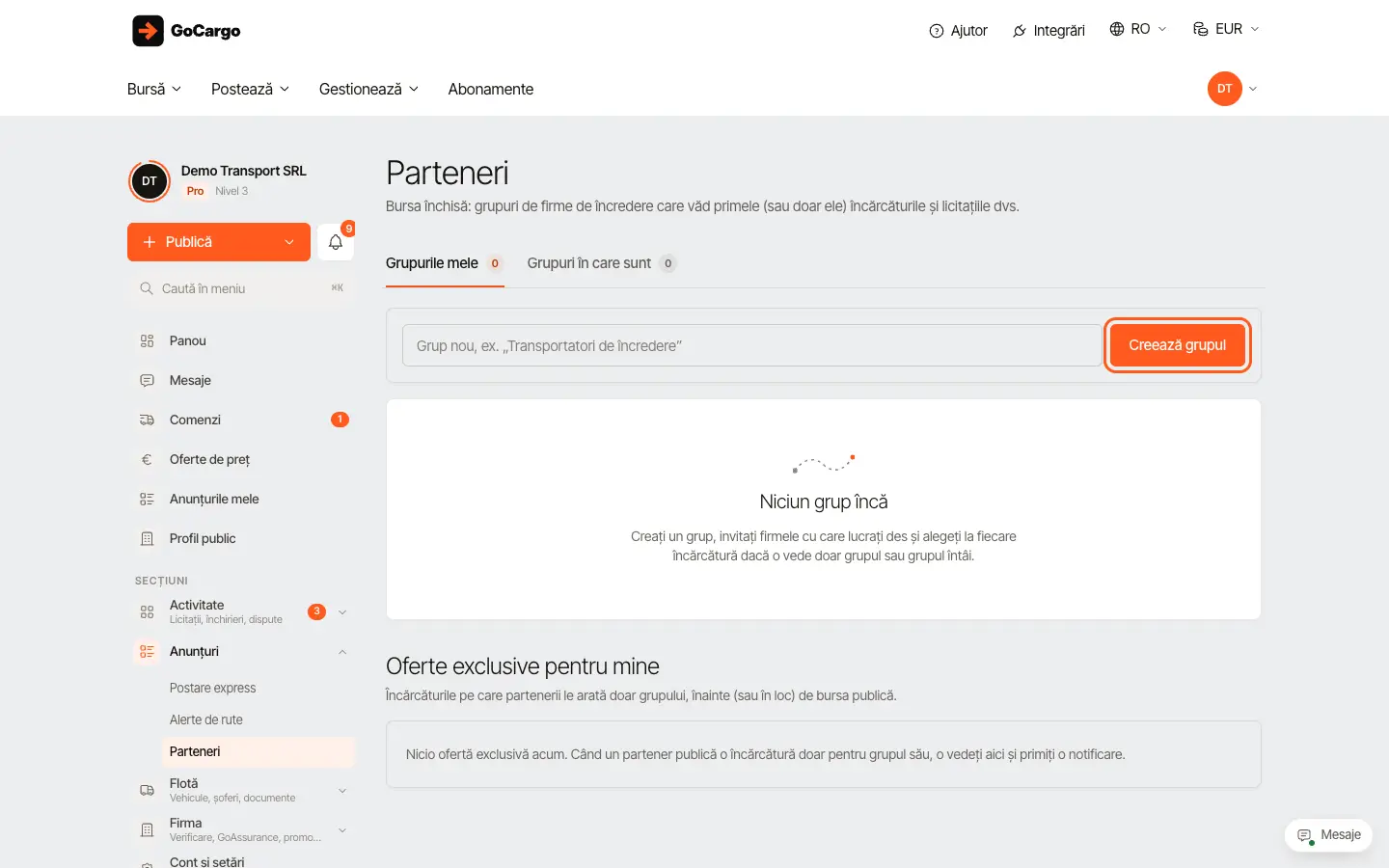Expand the Activitate section
Image resolution: width=1389 pixels, height=868 pixels.
241,611
